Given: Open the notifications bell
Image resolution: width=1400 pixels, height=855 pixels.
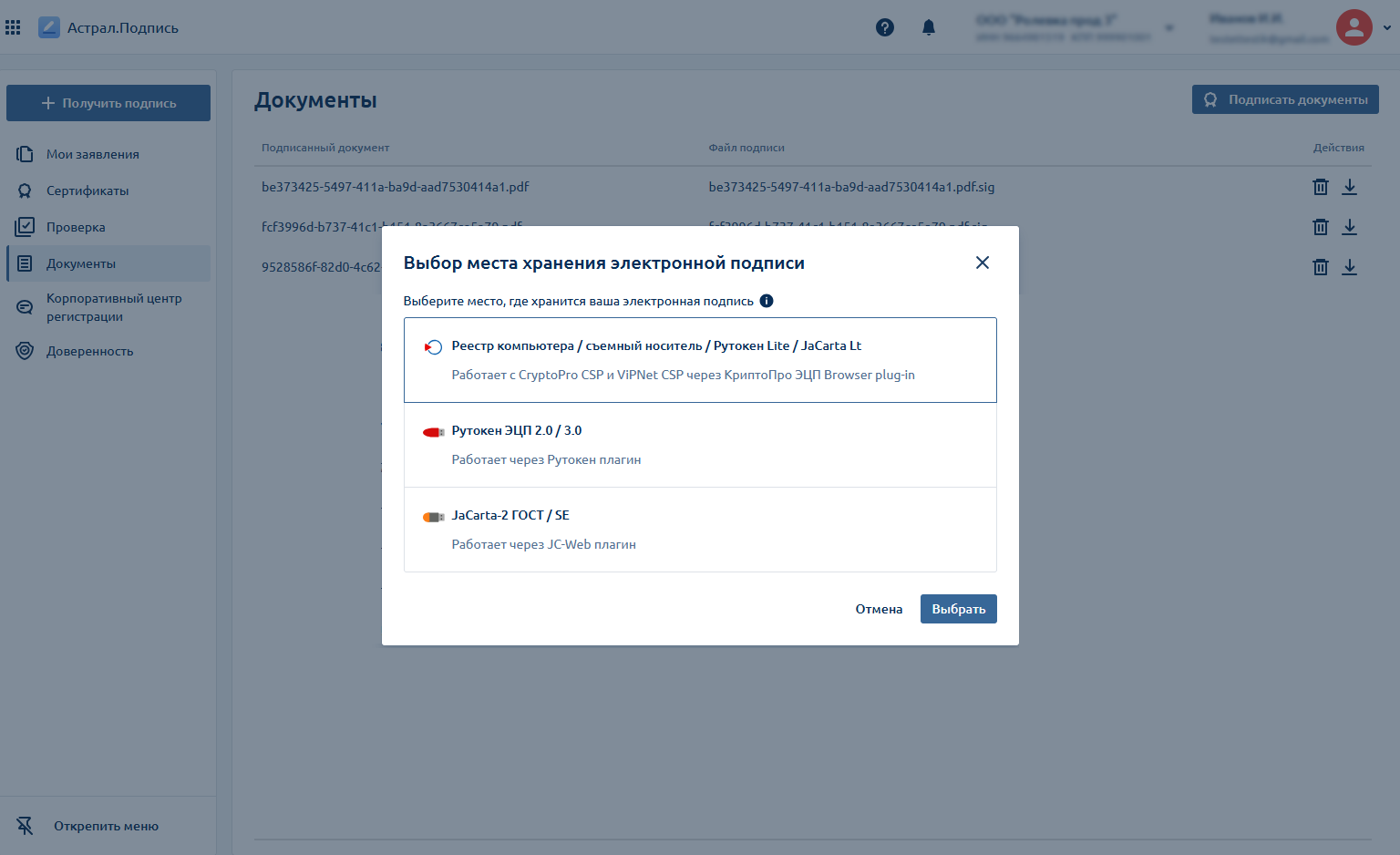Looking at the screenshot, I should (929, 27).
